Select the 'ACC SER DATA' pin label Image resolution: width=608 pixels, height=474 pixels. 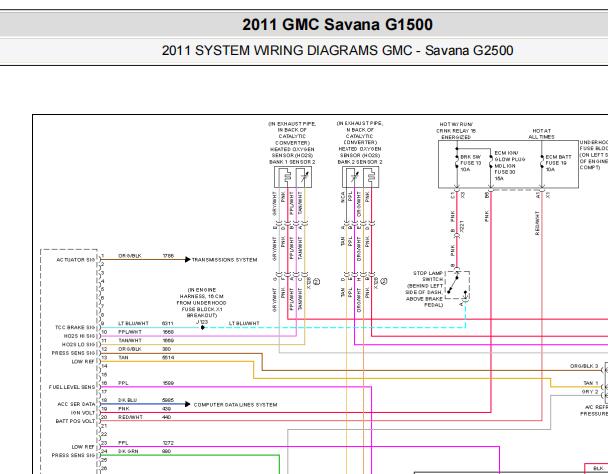[x=76, y=404]
